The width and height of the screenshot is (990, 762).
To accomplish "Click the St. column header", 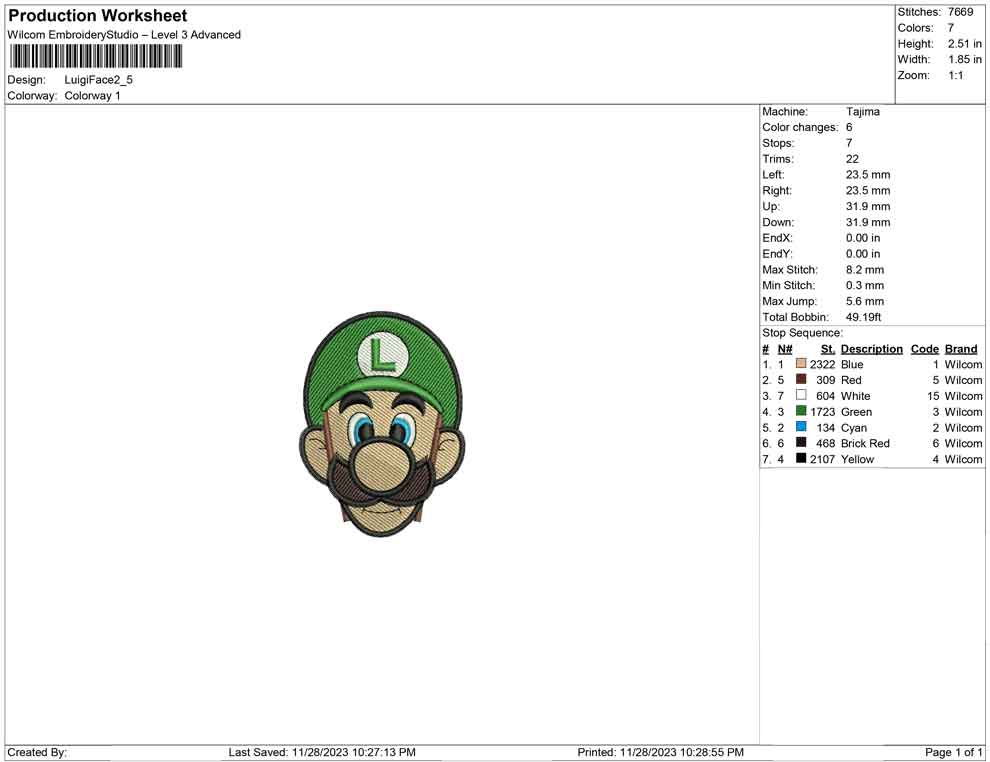I will pyautogui.click(x=828, y=349).
